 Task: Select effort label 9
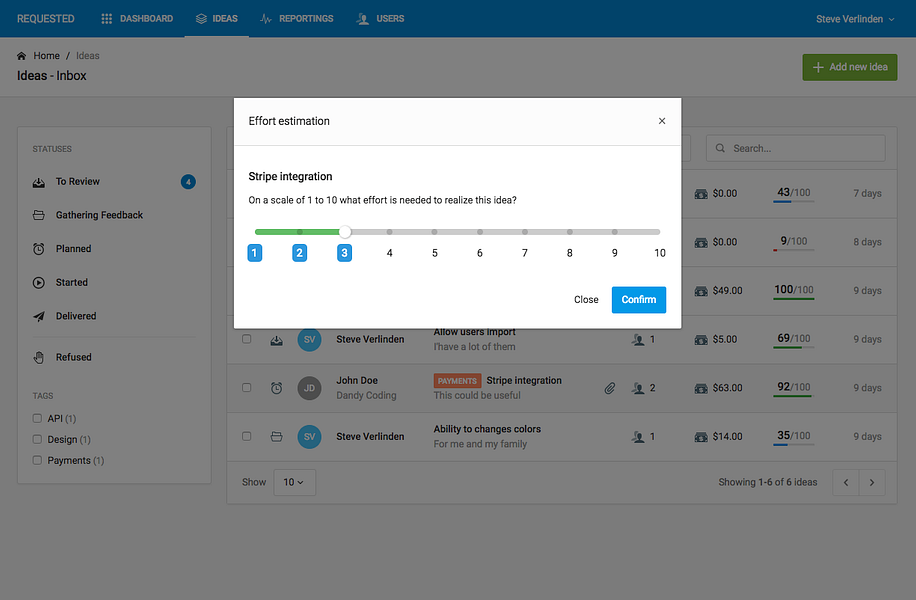(615, 253)
